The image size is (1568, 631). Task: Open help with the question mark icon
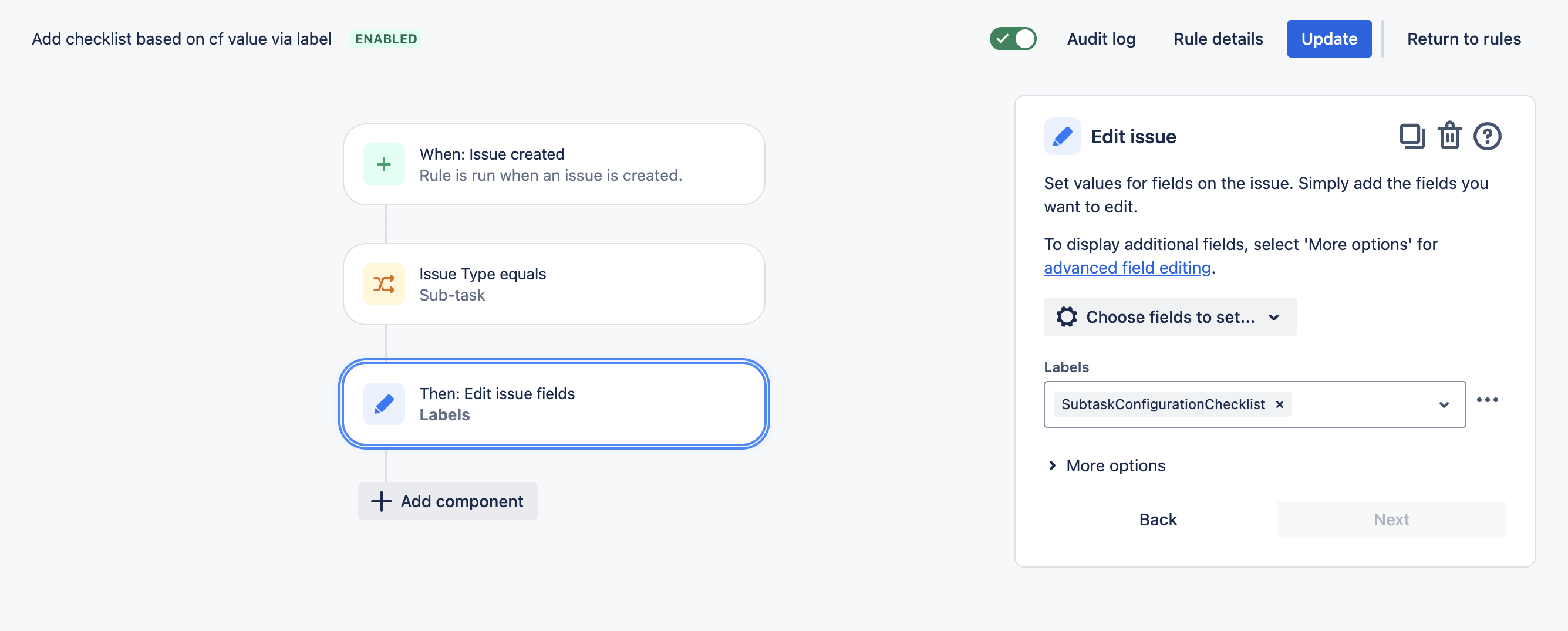pyautogui.click(x=1486, y=136)
